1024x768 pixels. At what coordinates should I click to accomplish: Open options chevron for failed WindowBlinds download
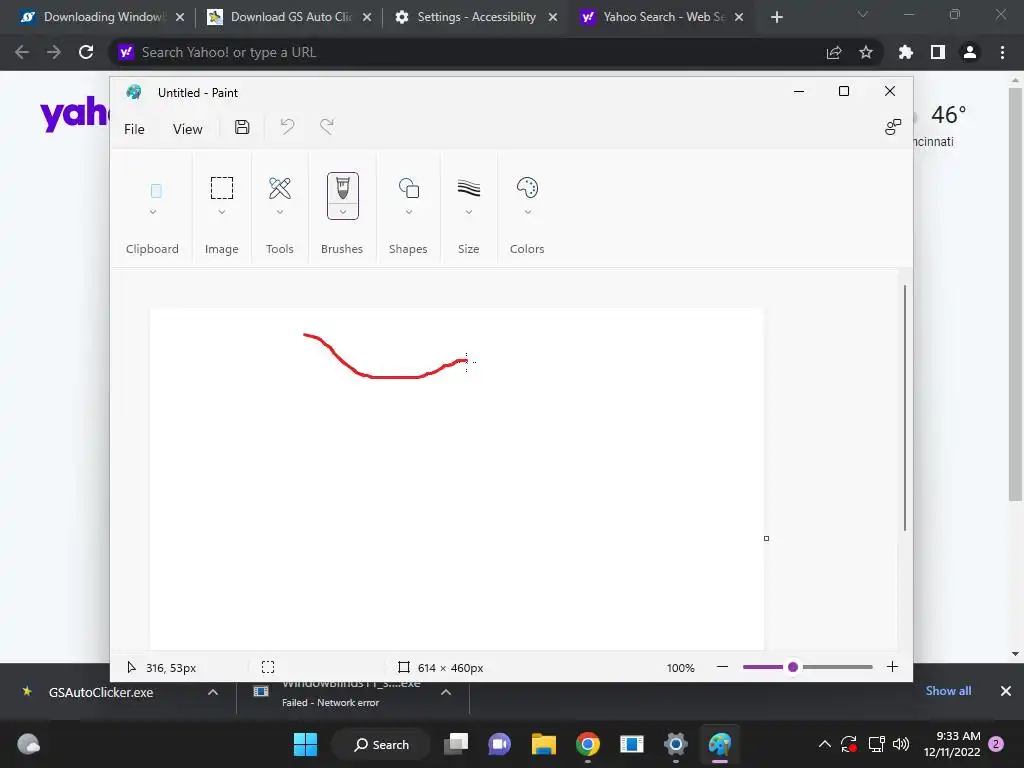point(446,692)
